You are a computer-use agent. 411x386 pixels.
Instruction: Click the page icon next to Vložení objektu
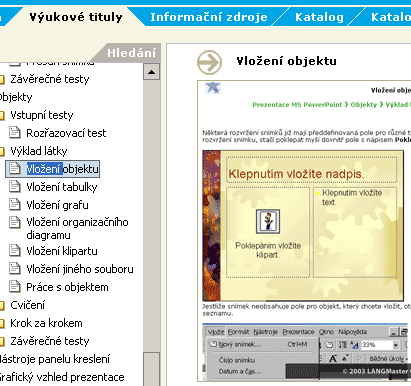coord(14,168)
